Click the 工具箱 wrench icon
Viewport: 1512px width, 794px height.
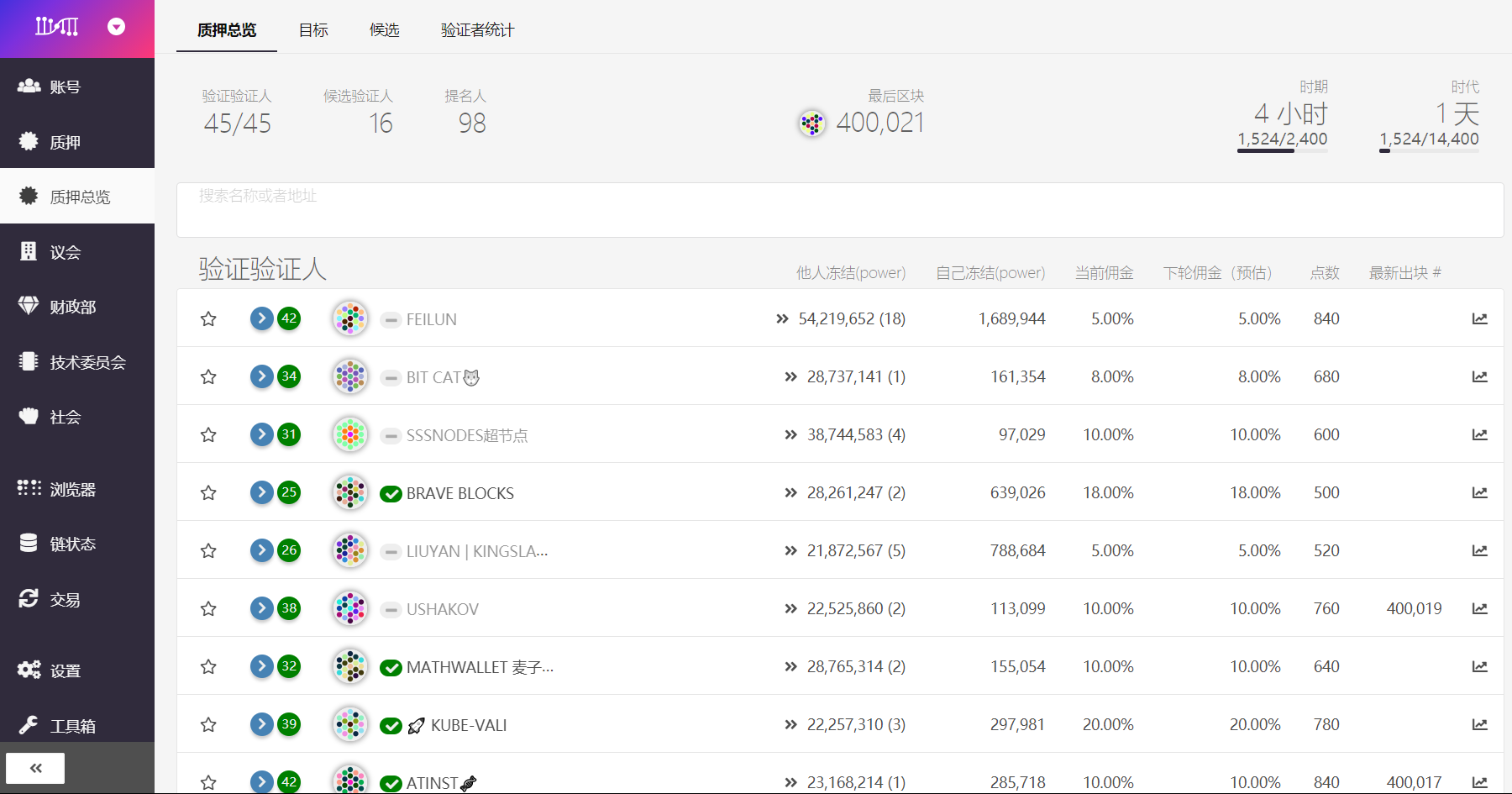click(29, 725)
